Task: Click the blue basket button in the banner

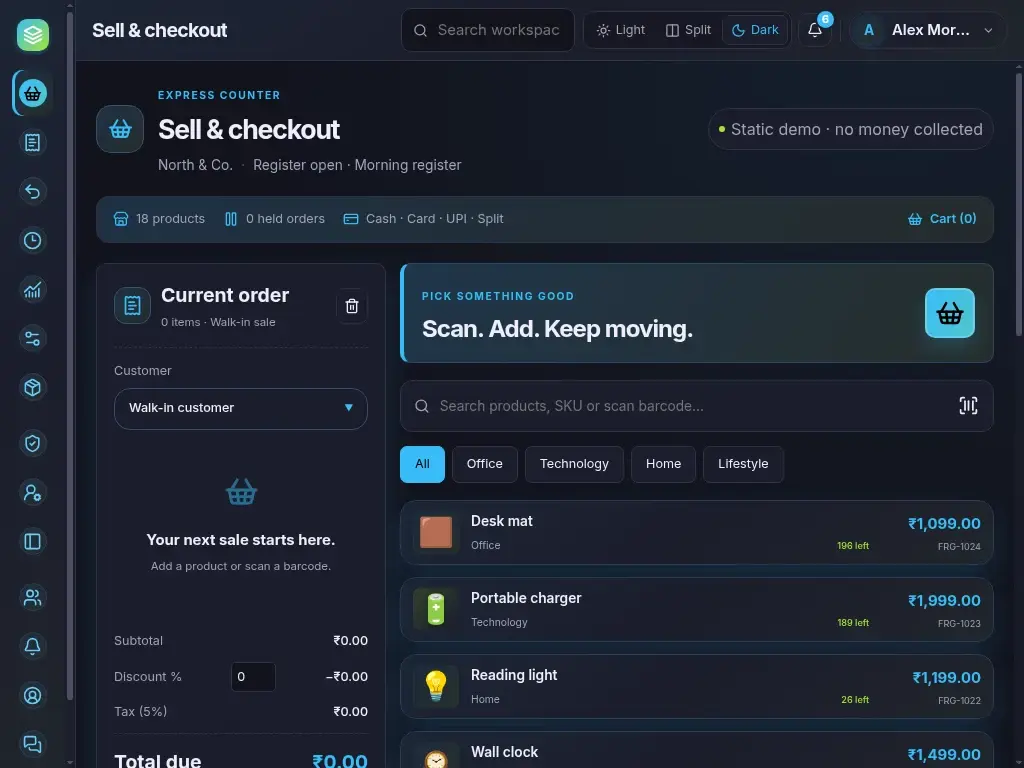Action: point(950,313)
